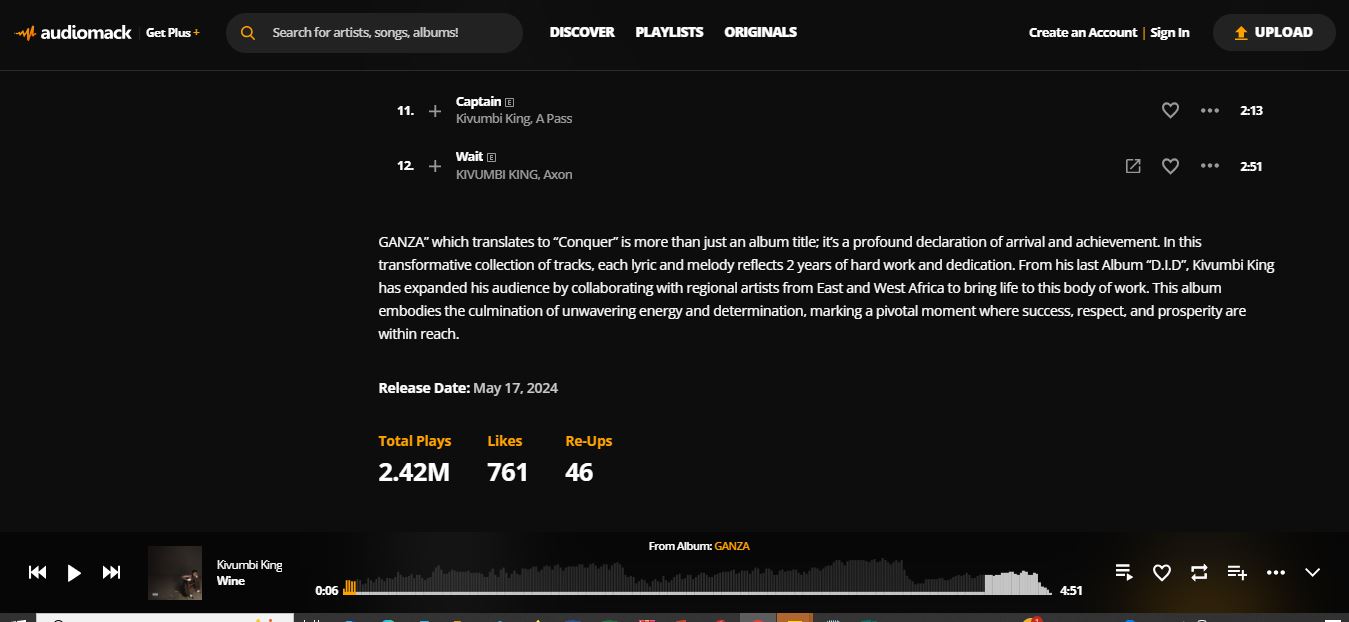Screen dimensions: 1349x622
Task: Skip to previous track in player
Action: 37,572
